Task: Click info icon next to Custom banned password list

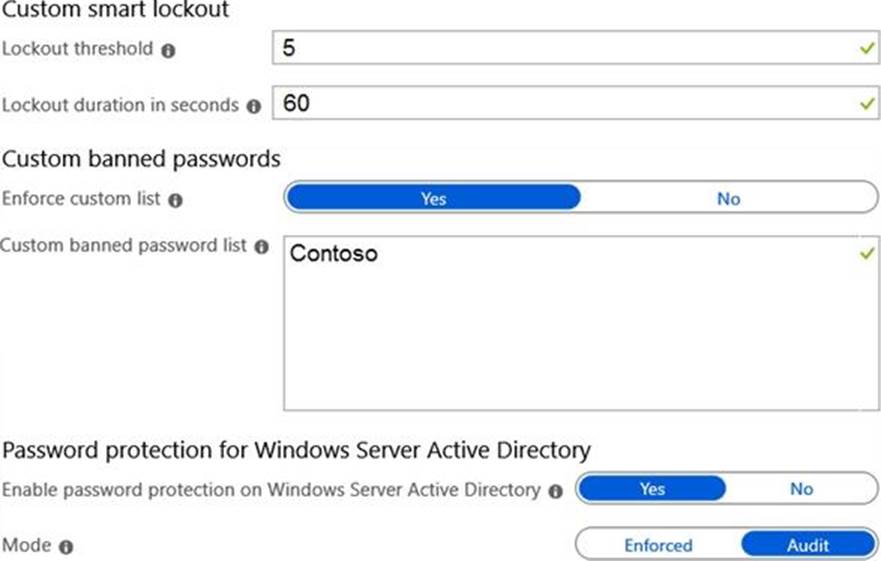Action: 262,246
